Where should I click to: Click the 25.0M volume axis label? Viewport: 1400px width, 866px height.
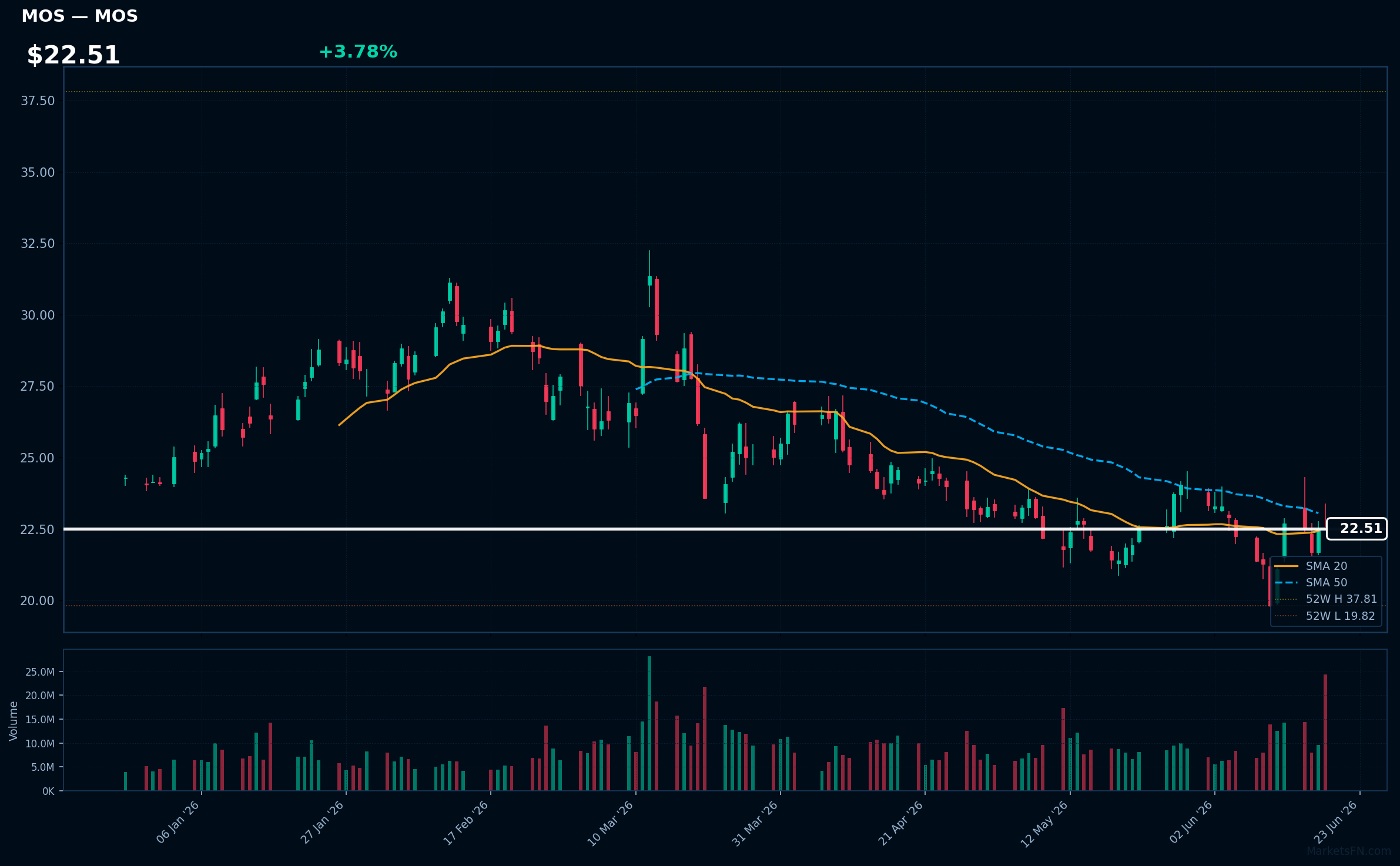coord(40,672)
